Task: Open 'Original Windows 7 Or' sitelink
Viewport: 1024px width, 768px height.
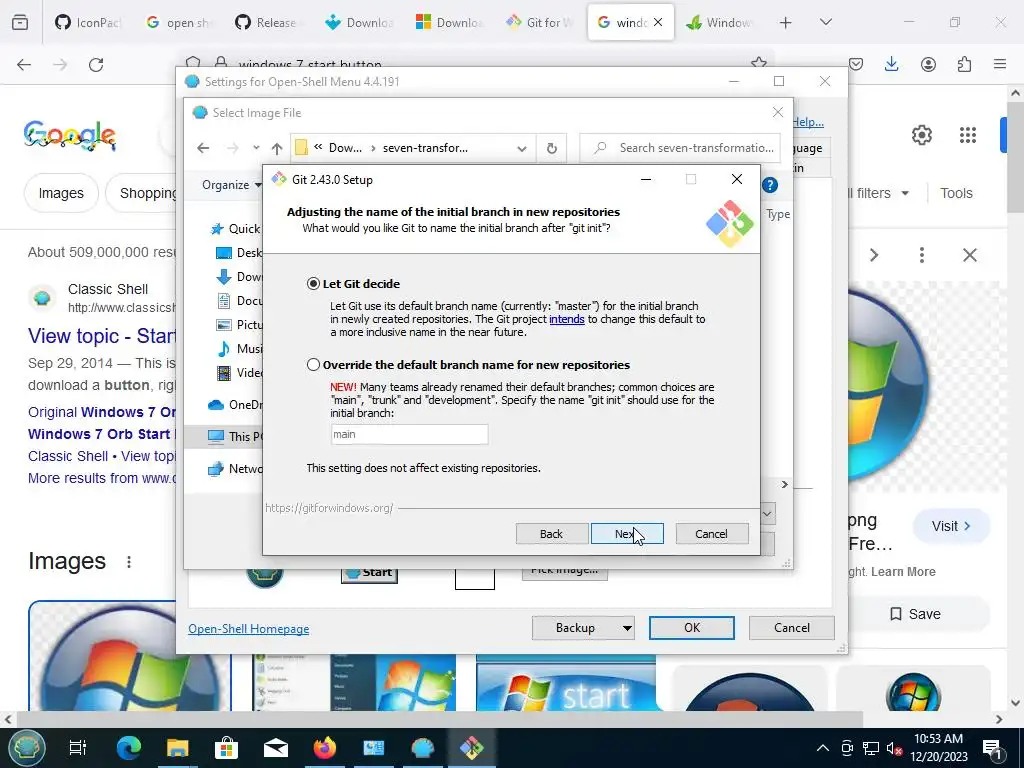Action: click(102, 412)
